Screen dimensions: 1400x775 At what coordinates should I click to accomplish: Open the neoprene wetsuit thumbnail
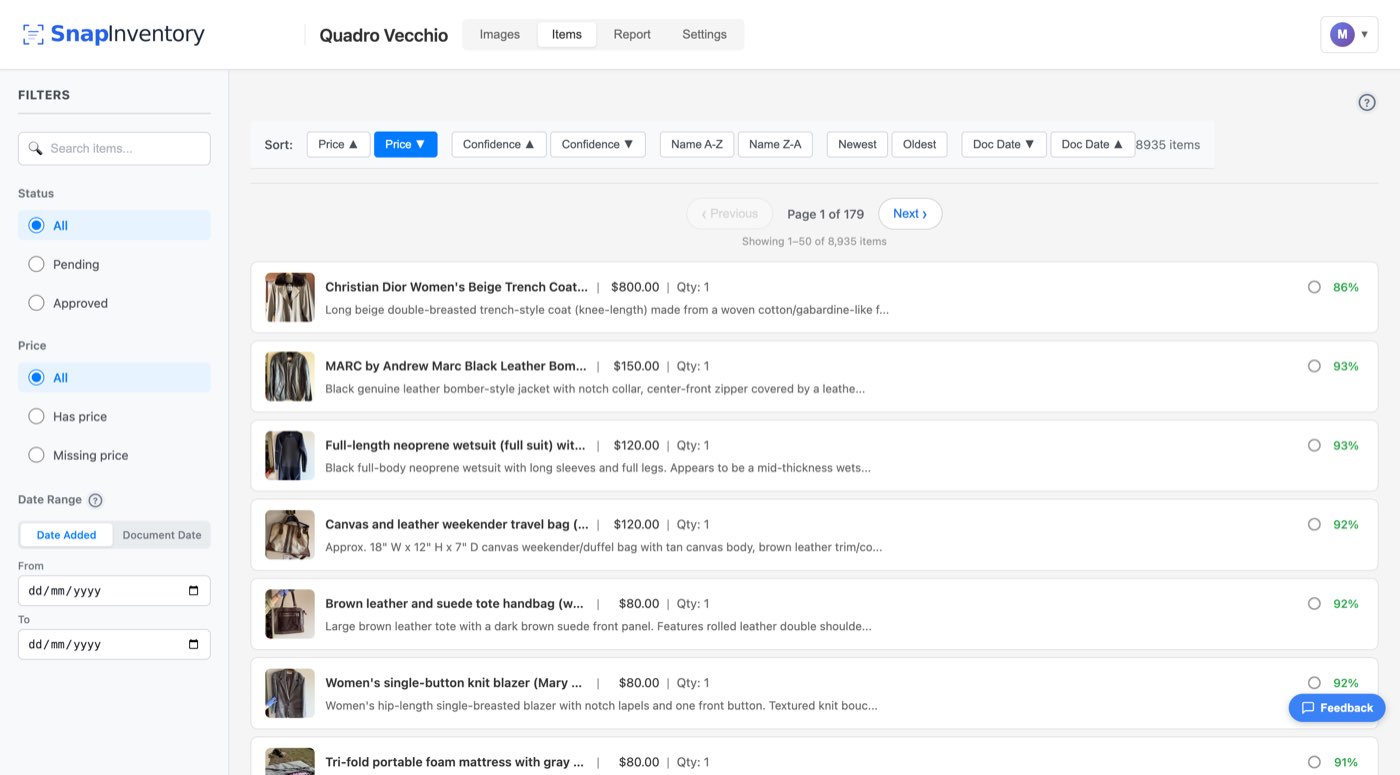(290, 455)
